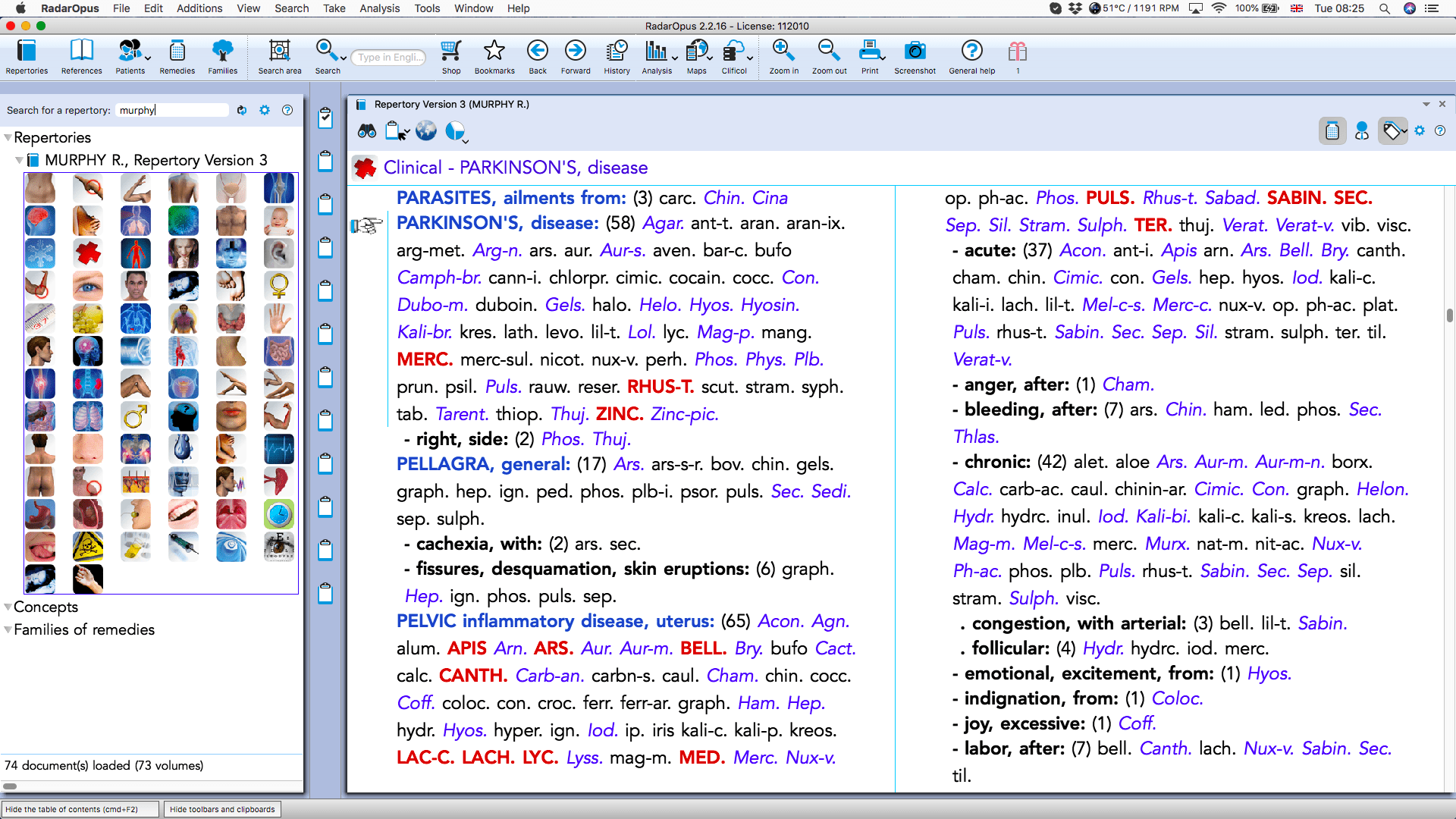Open the Remedies toolbar icon
The image size is (1456, 819).
pyautogui.click(x=177, y=57)
